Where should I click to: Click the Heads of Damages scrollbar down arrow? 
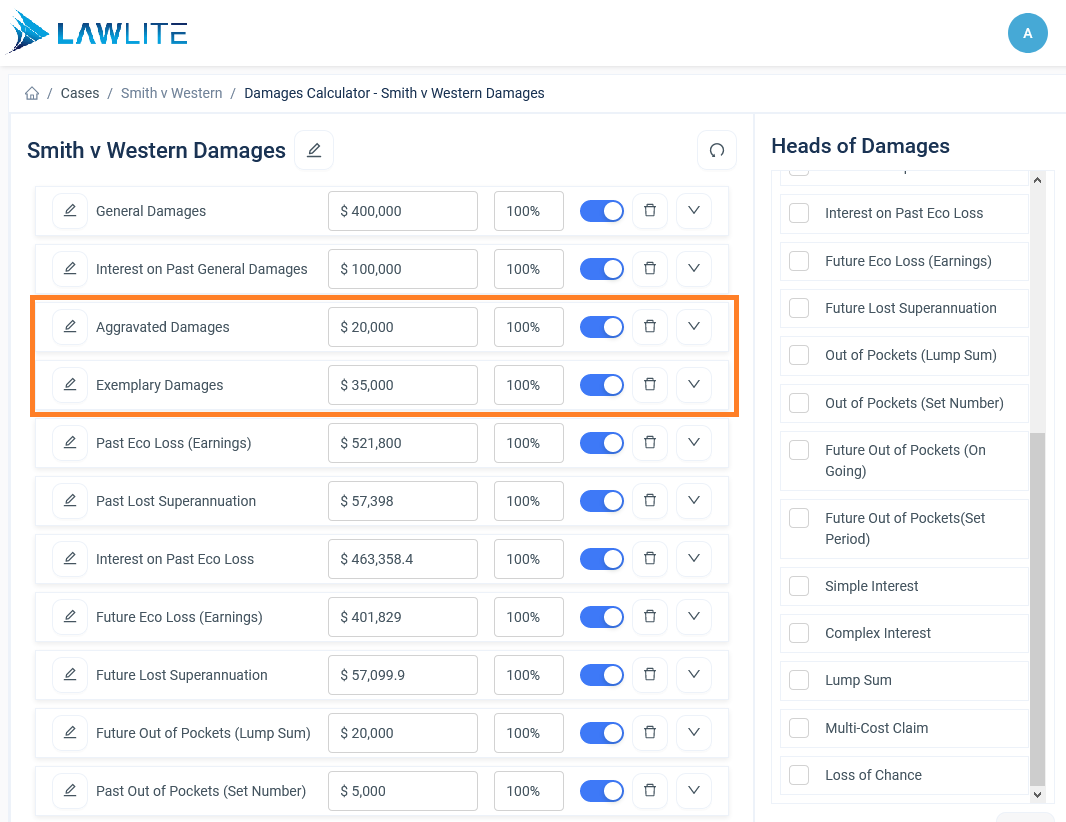1037,794
